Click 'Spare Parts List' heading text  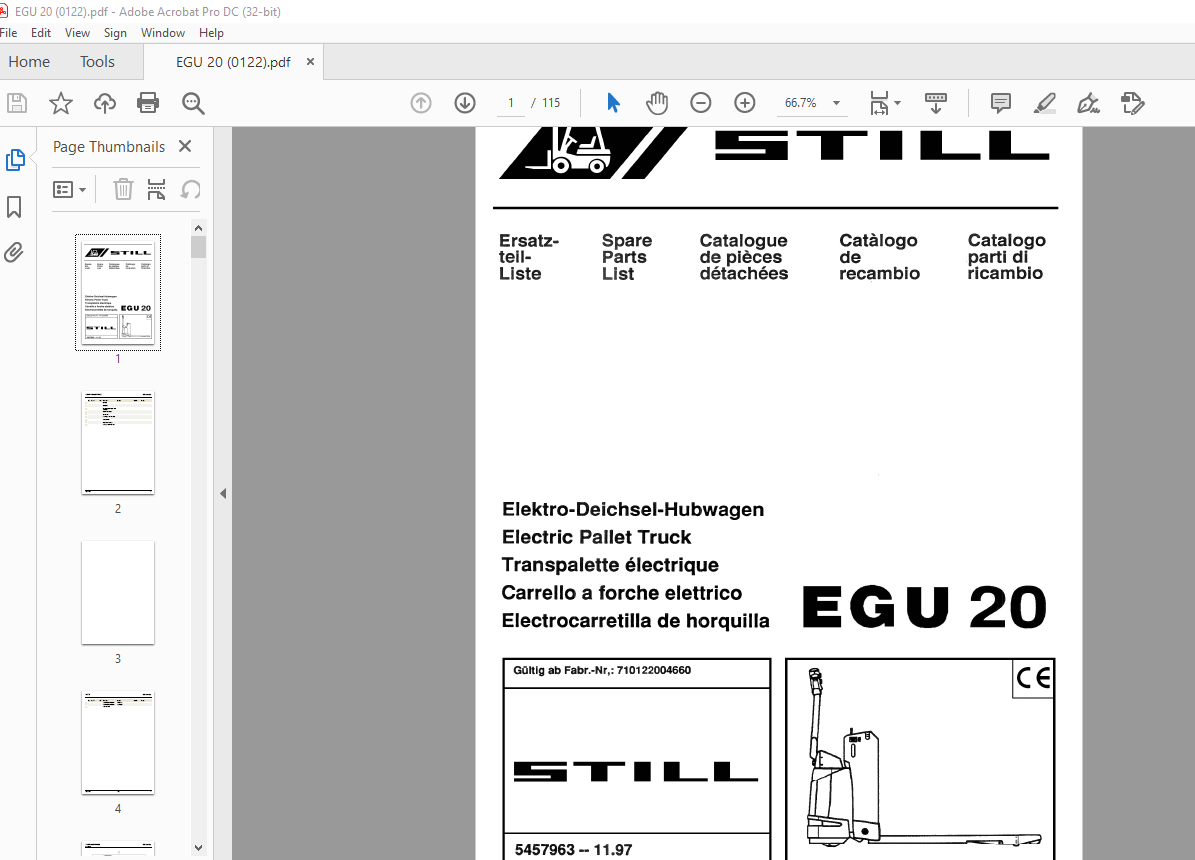(626, 257)
